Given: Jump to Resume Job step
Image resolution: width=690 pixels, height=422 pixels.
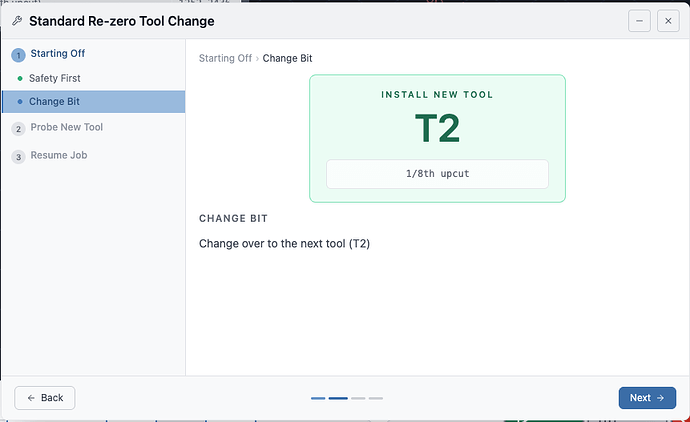Looking at the screenshot, I should click(59, 155).
